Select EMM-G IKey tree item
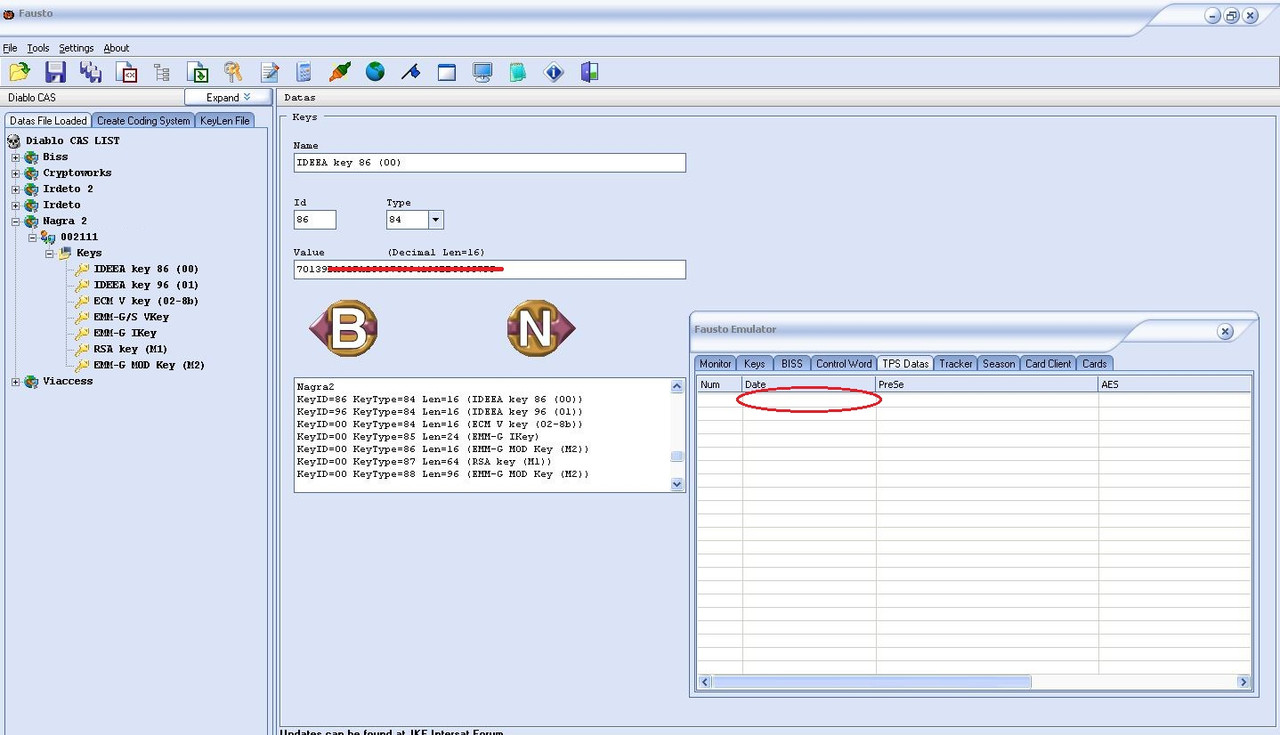This screenshot has width=1280, height=735. pos(125,333)
